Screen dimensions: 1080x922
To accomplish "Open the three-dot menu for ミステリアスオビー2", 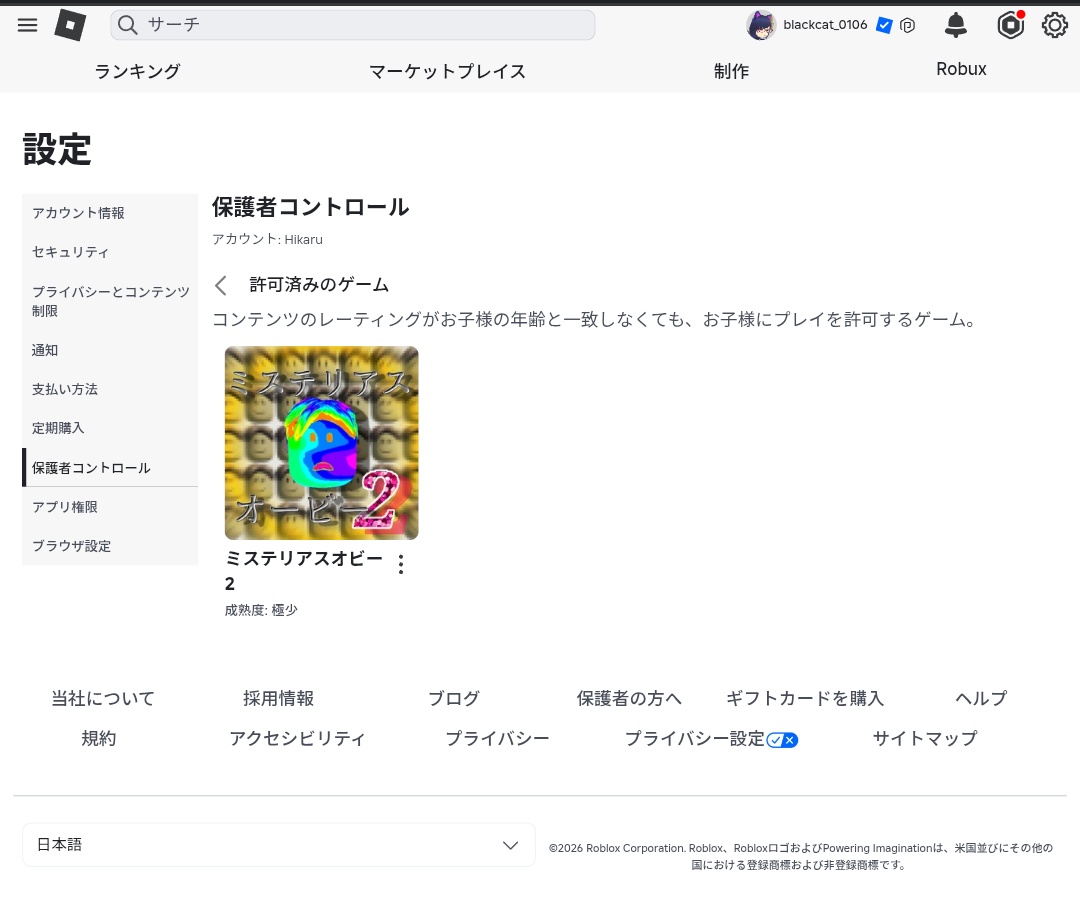I will (x=401, y=564).
